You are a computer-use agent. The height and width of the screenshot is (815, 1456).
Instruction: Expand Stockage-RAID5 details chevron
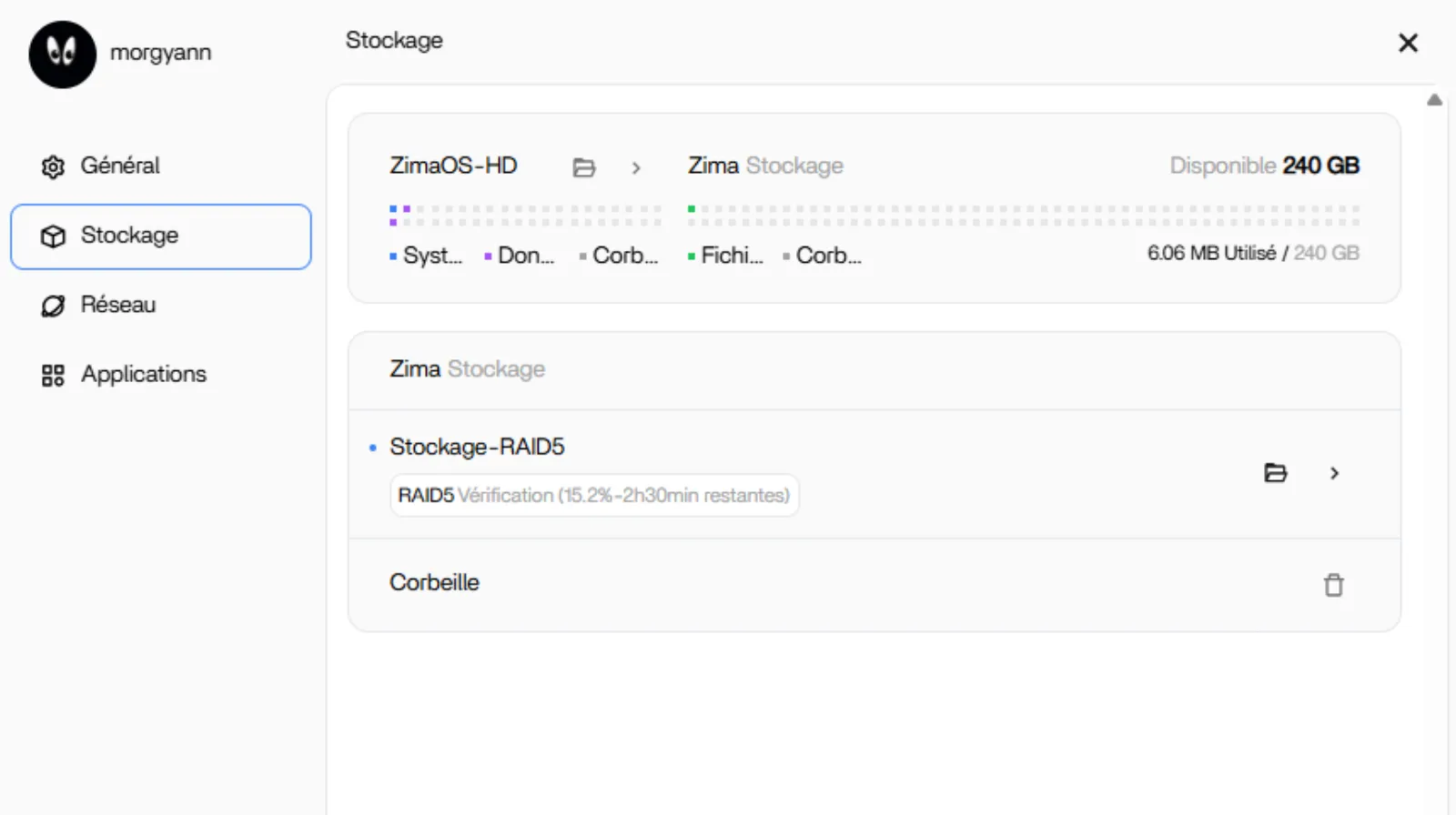coord(1334,473)
